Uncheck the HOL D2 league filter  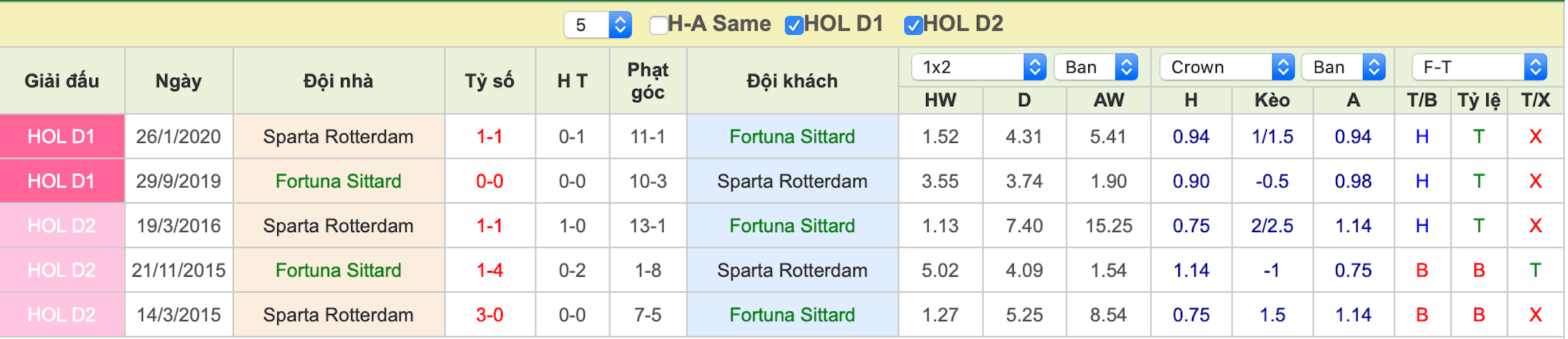click(x=913, y=25)
